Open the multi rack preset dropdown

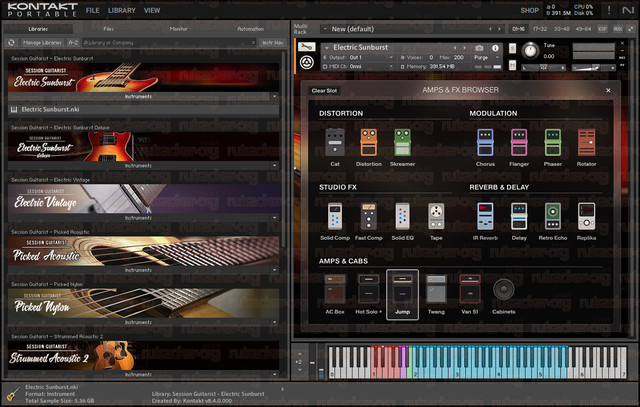click(x=325, y=29)
